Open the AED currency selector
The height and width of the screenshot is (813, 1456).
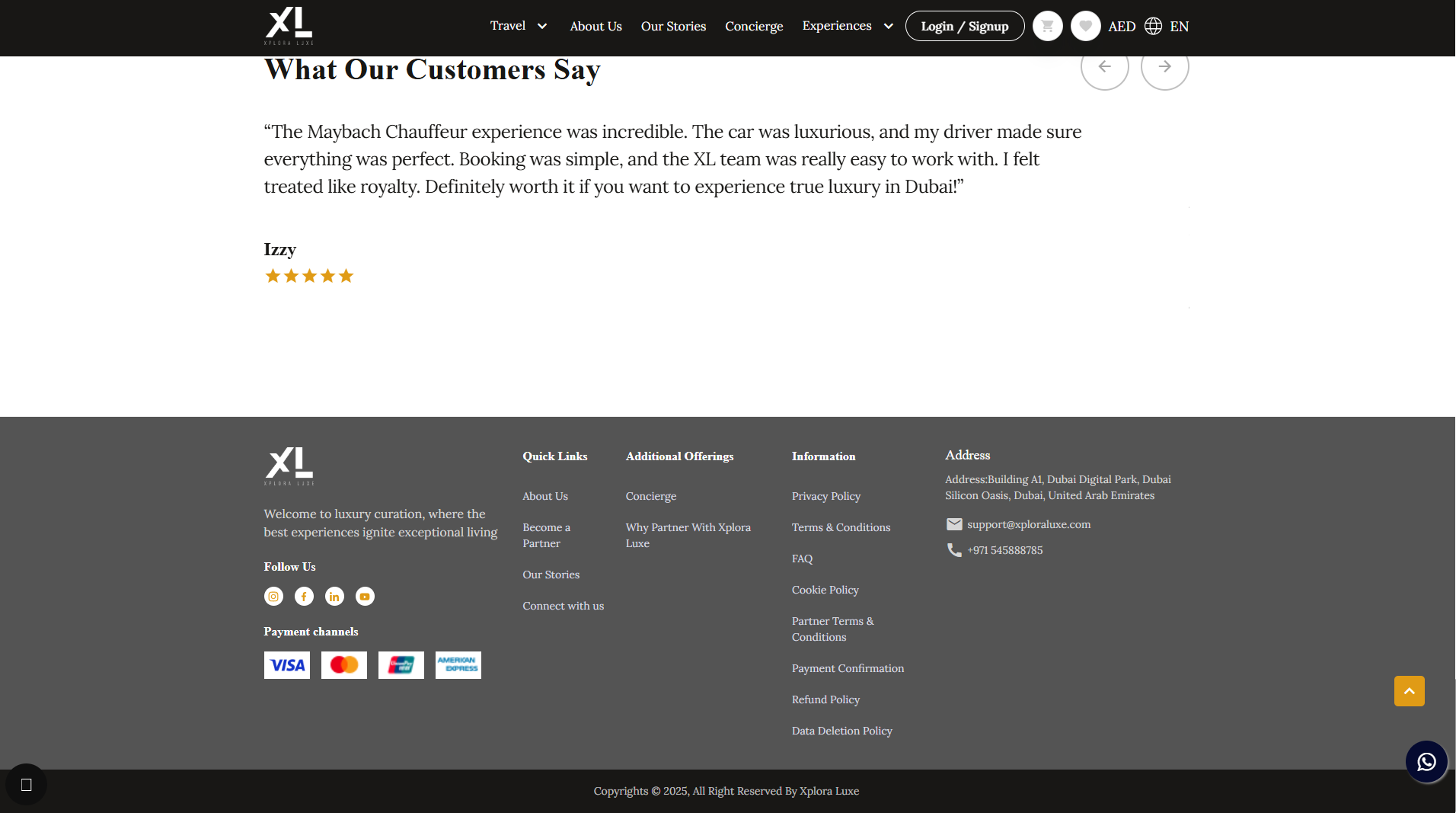(1122, 27)
